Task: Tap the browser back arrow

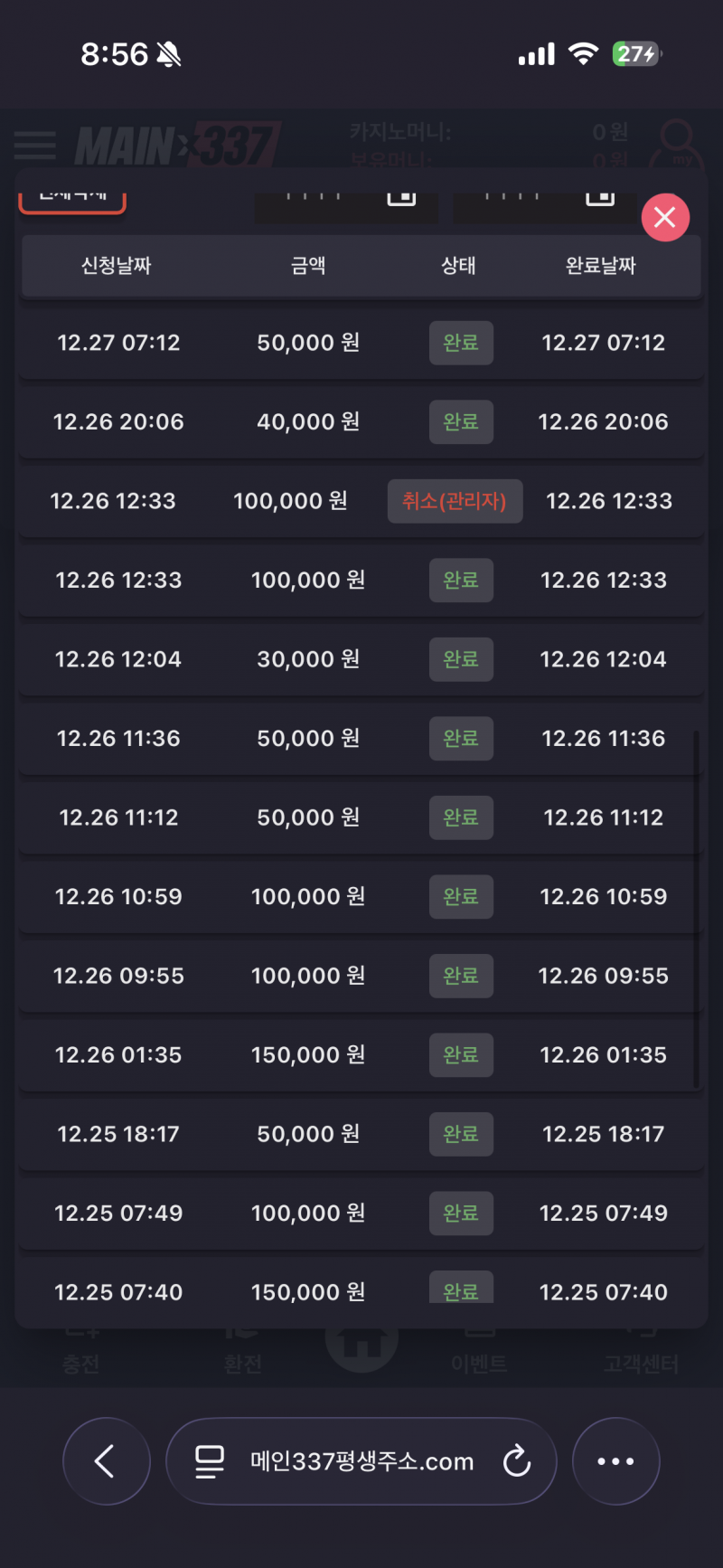Action: pos(106,1460)
